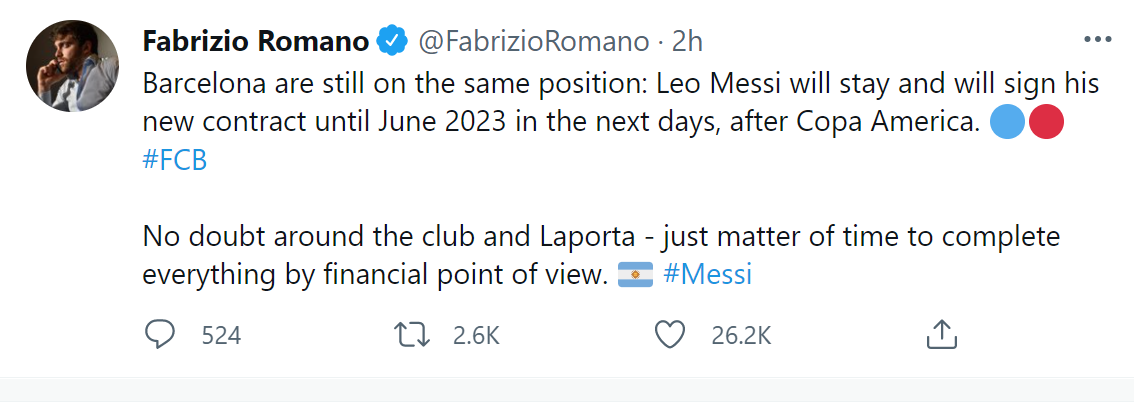Share the tweet via the share icon

tap(942, 335)
